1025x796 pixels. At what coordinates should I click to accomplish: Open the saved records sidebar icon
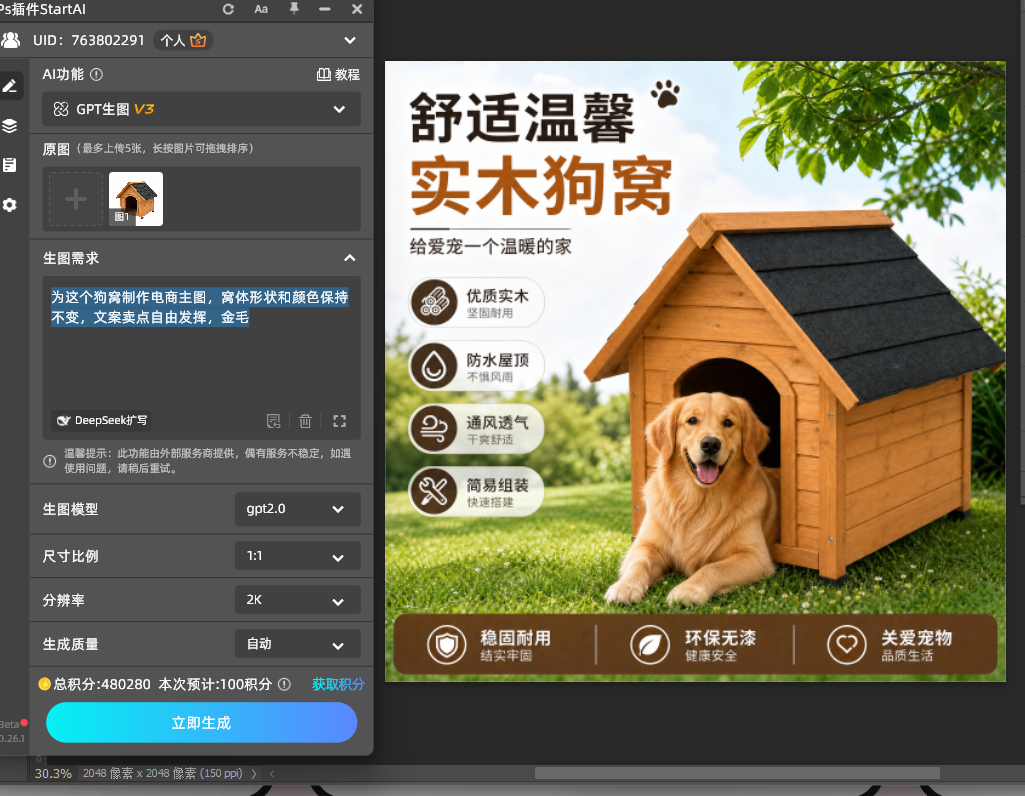click(x=10, y=165)
